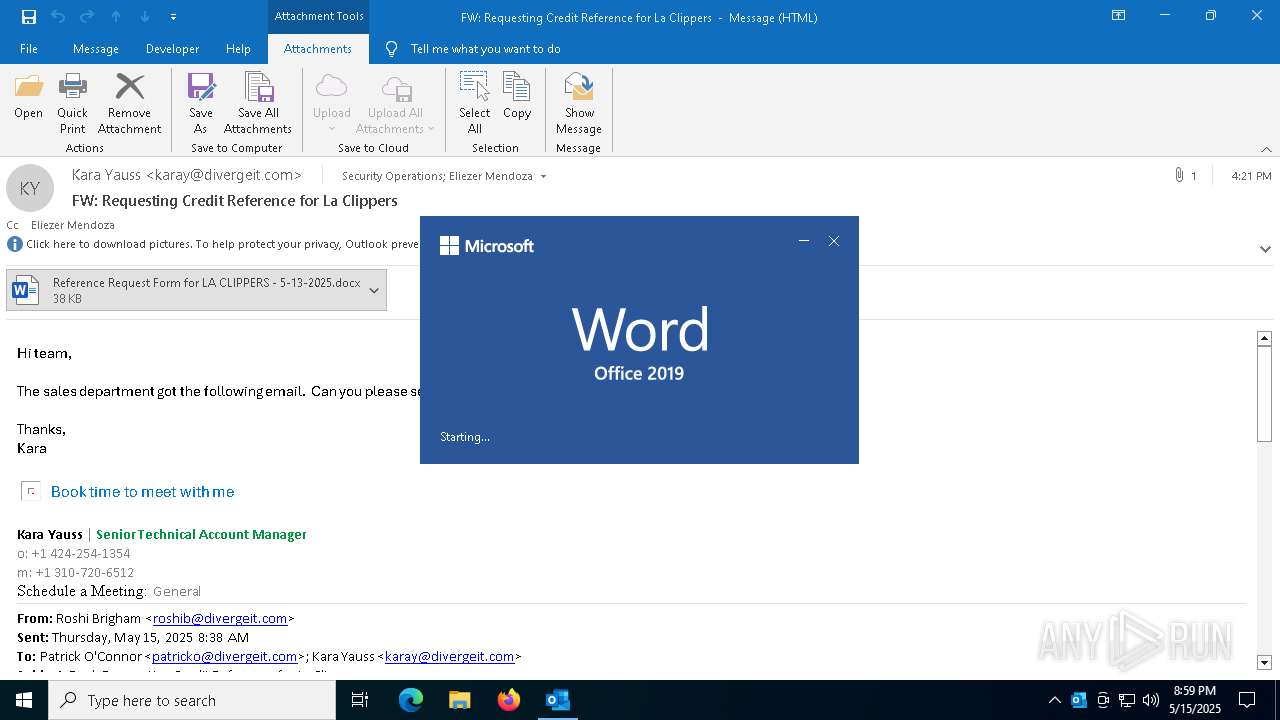The height and width of the screenshot is (720, 1280).
Task: Open Ribbon Display Options in the title bar
Action: (1118, 16)
